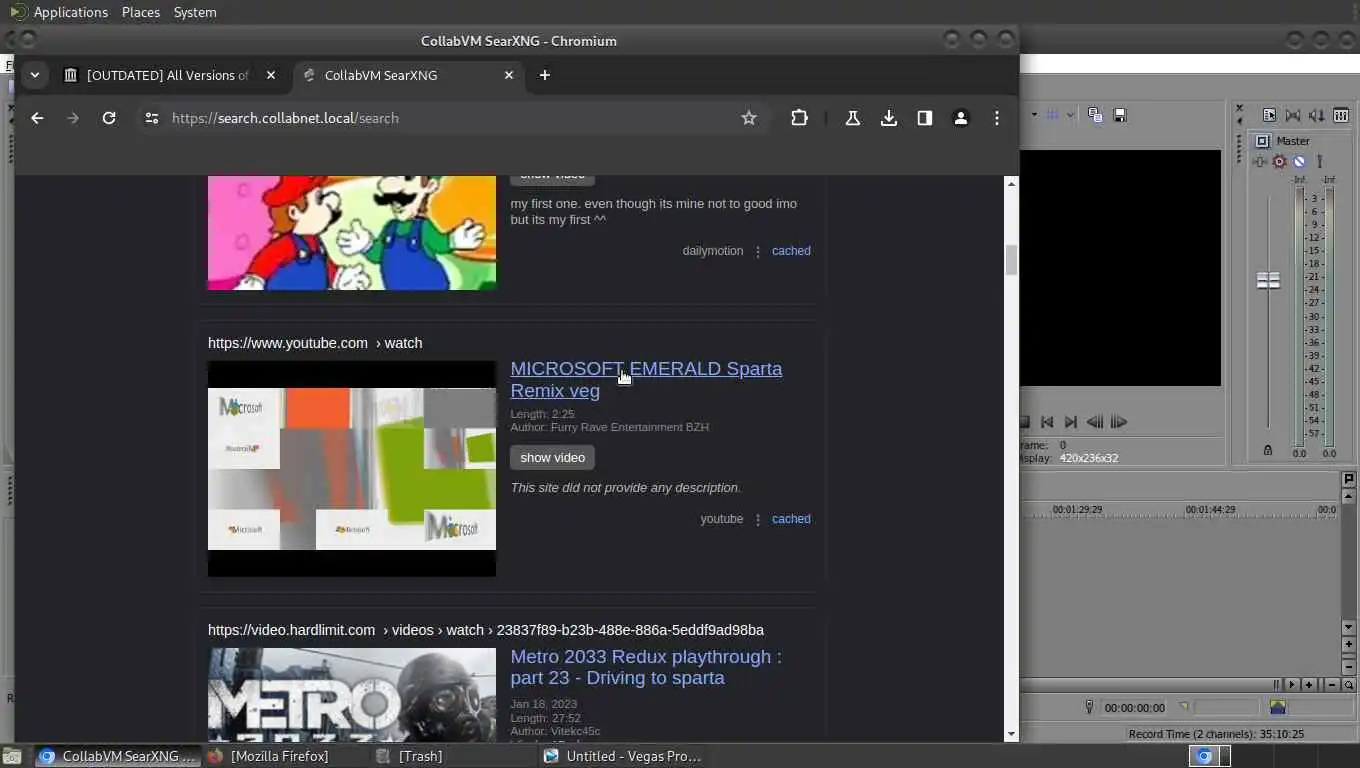Open new tab with plus button

coord(544,75)
